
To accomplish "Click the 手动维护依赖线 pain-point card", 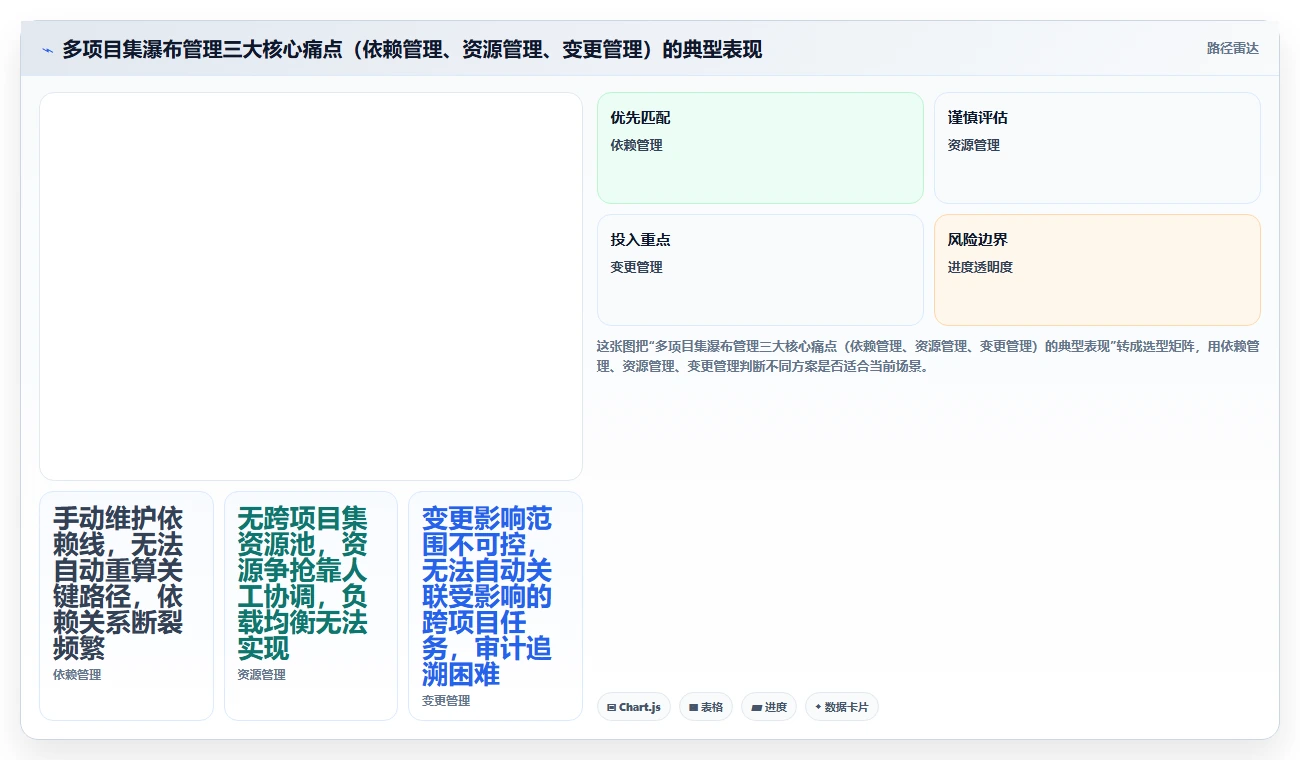I will point(126,605).
